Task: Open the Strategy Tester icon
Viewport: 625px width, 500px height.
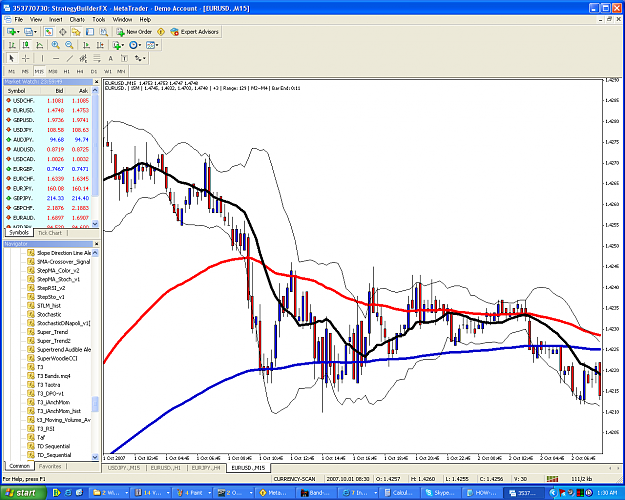Action: 104,31
